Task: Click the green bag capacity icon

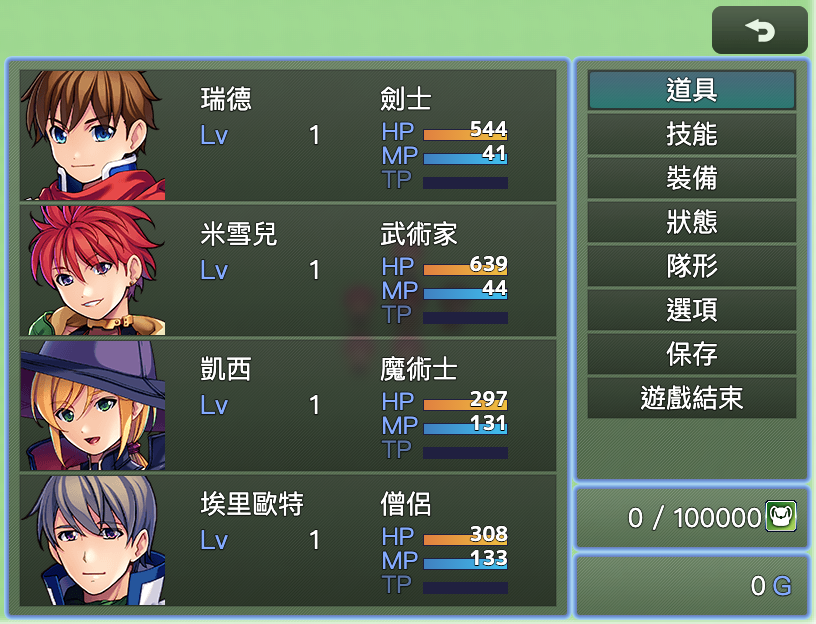Action: coord(781,516)
